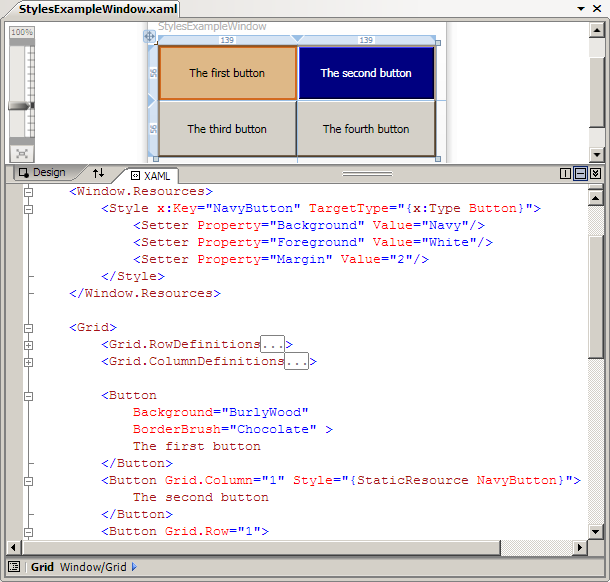Click the Value="Navy" setter text
The height and width of the screenshot is (582, 610).
424,225
